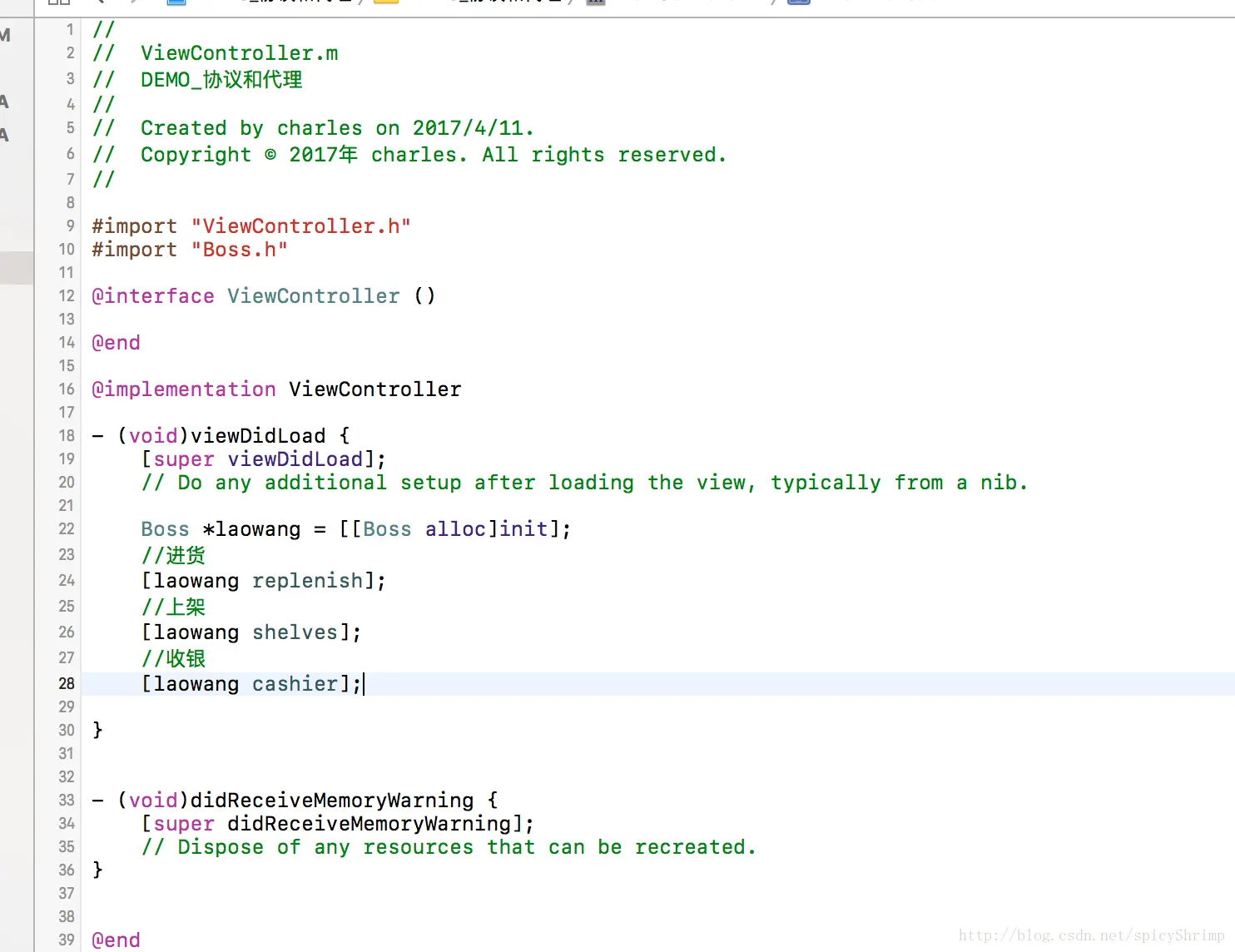Click the "ViewController.m" comment text

point(239,53)
